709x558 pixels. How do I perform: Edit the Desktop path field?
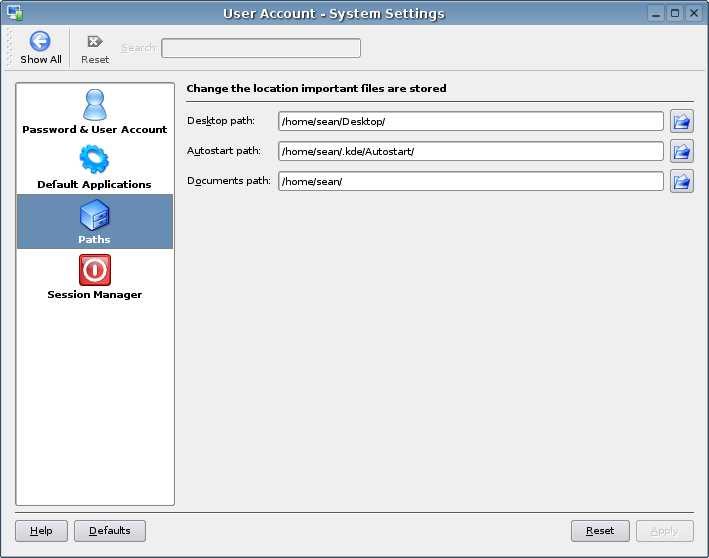(471, 121)
